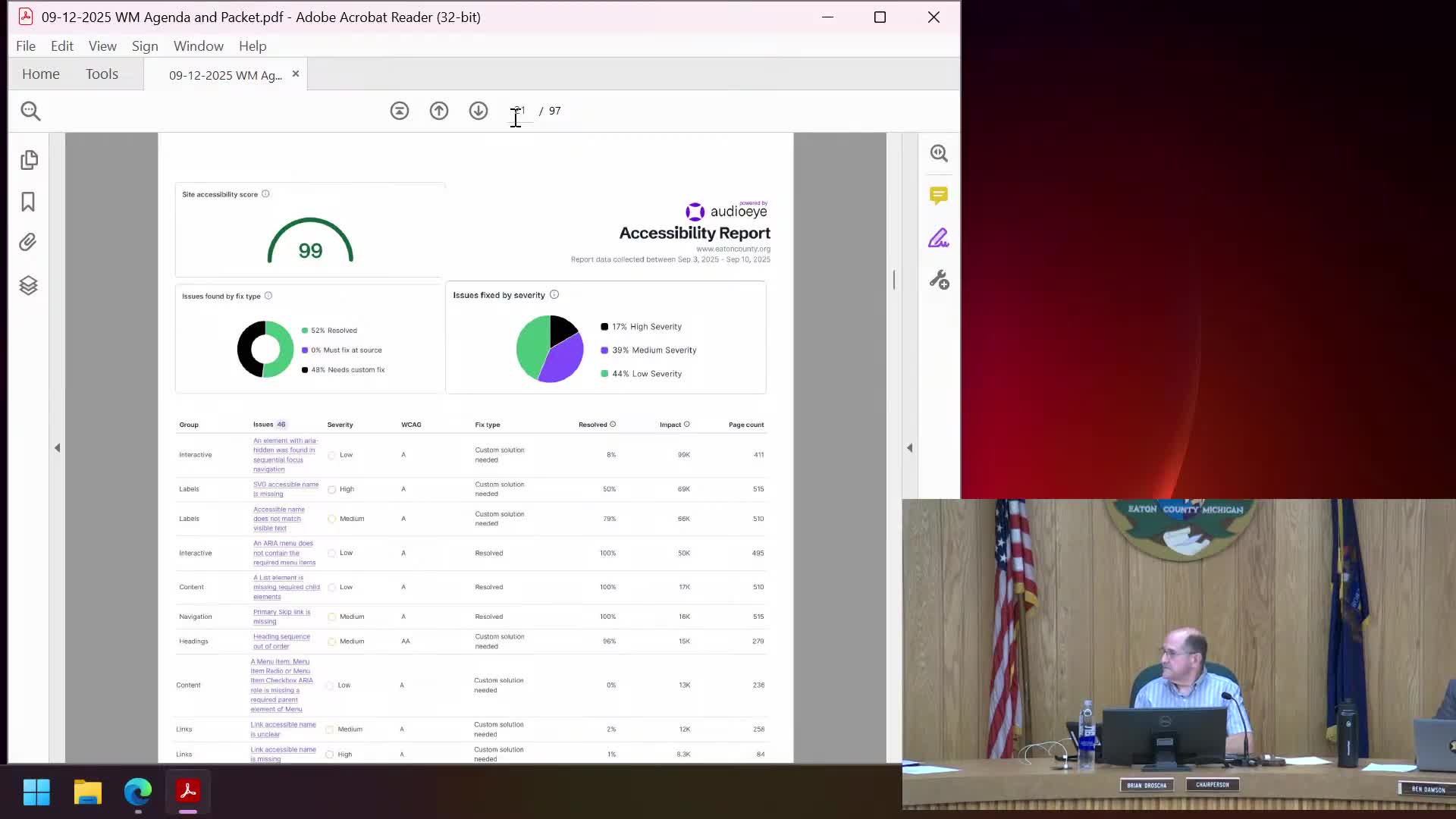Go to next page arrow
This screenshot has width=1456, height=819.
pos(479,111)
